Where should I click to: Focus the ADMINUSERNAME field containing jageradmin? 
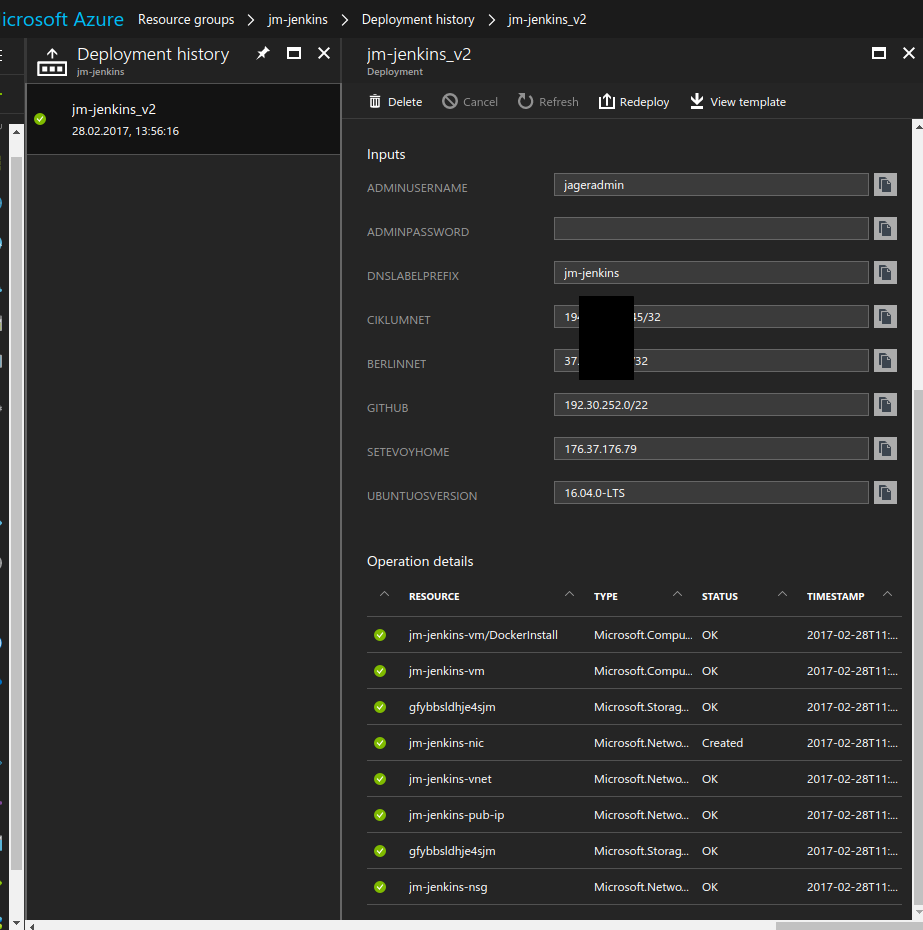click(x=711, y=184)
